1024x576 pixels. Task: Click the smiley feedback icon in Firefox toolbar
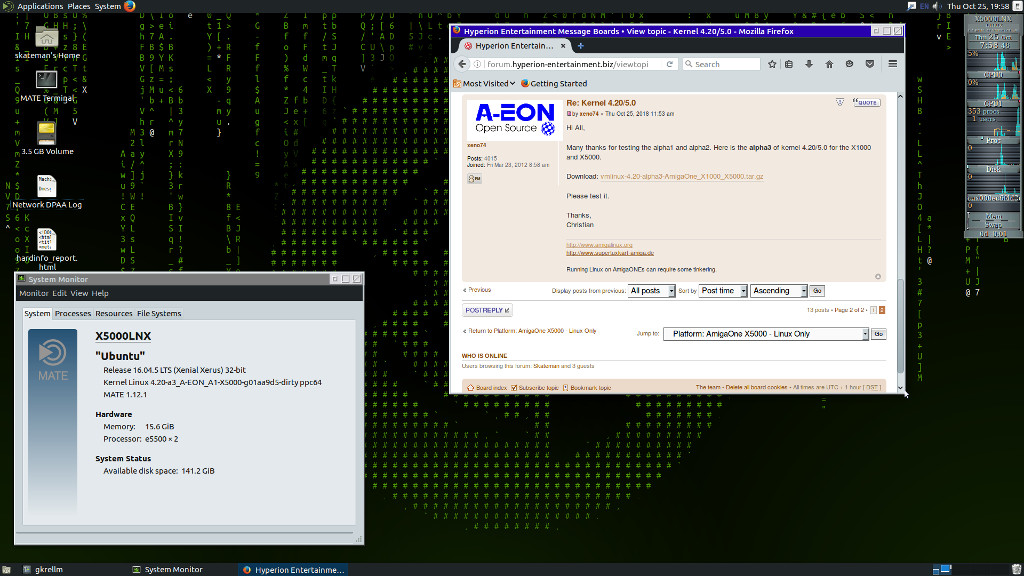(849, 64)
